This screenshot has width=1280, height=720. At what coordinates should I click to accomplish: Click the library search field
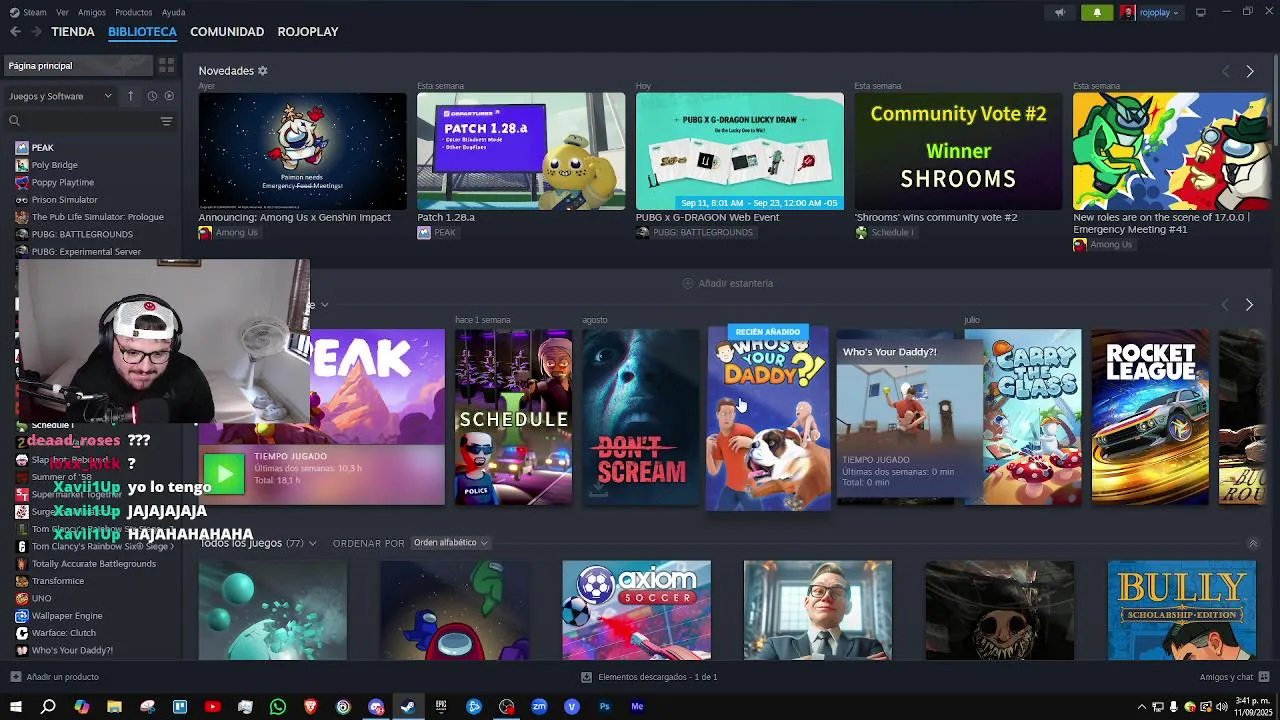80,121
